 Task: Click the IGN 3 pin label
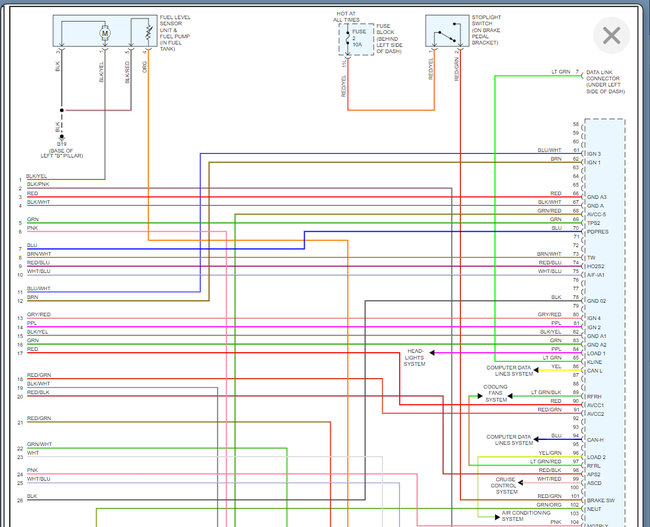tap(595, 154)
